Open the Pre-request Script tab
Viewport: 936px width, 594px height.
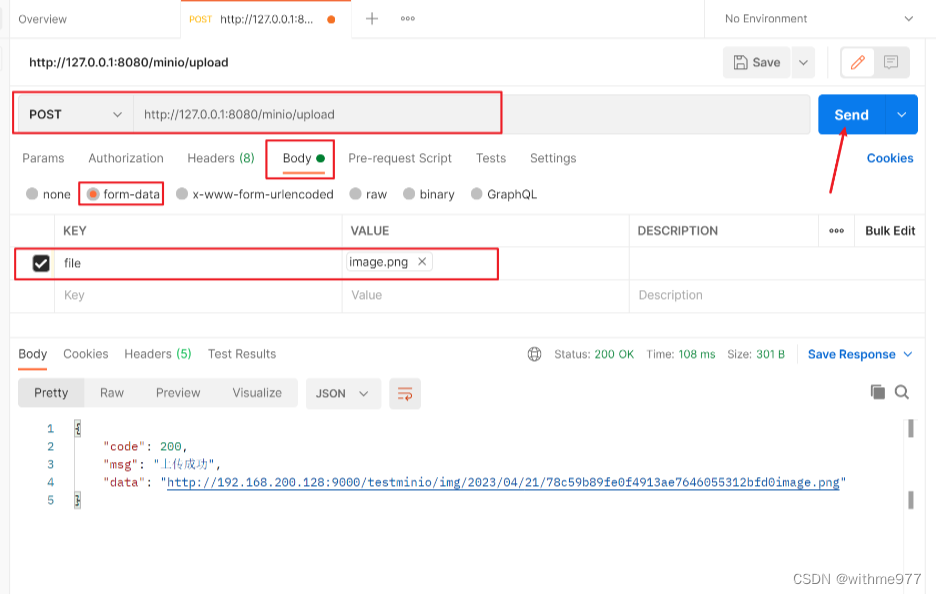[x=400, y=158]
